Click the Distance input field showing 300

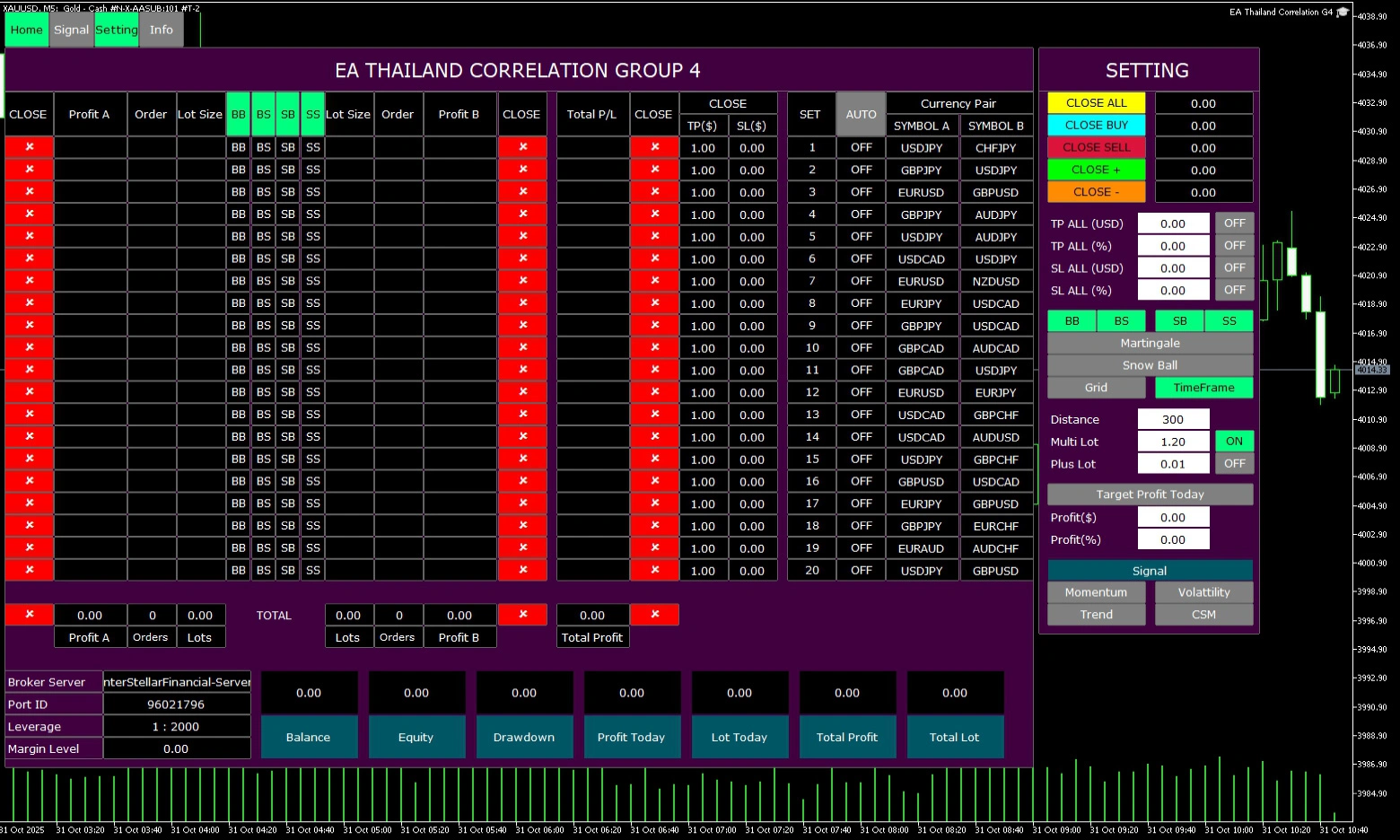click(x=1173, y=419)
